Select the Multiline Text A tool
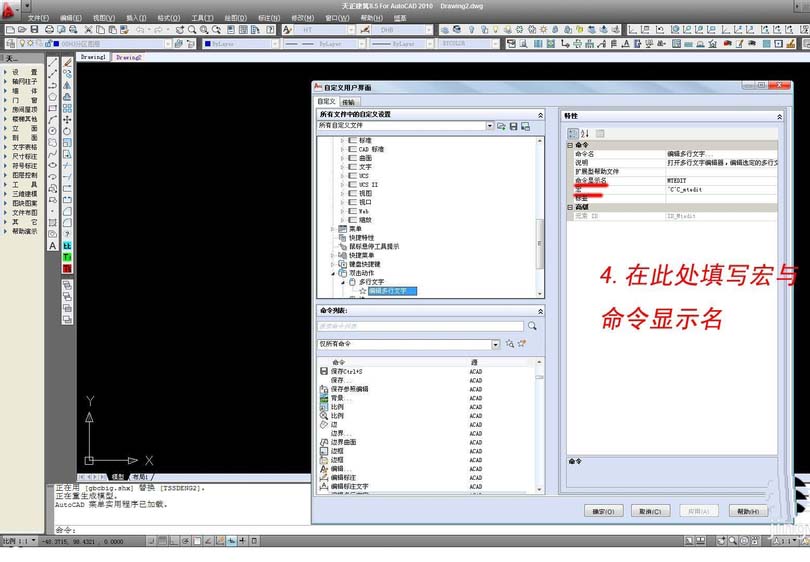The width and height of the screenshot is (810, 562). 53,246
